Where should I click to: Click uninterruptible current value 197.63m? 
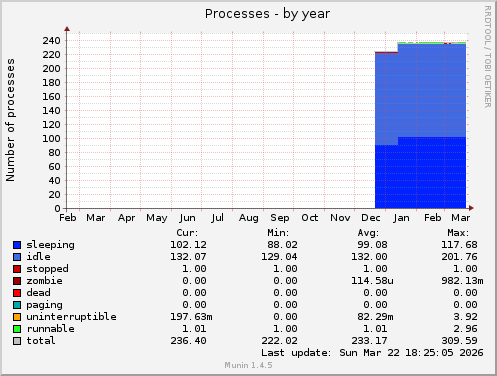coord(191,317)
